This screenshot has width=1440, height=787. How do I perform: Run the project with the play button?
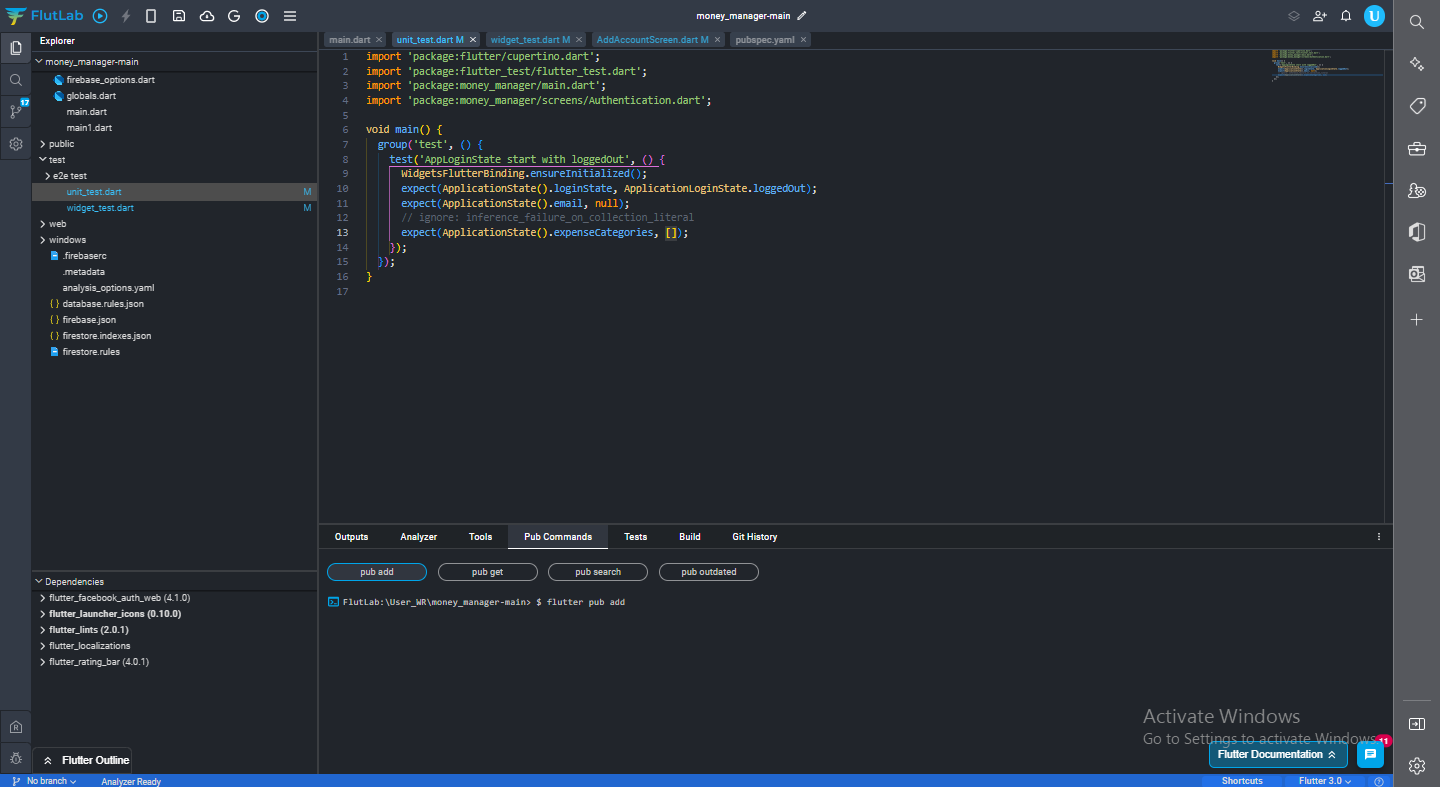coord(100,16)
